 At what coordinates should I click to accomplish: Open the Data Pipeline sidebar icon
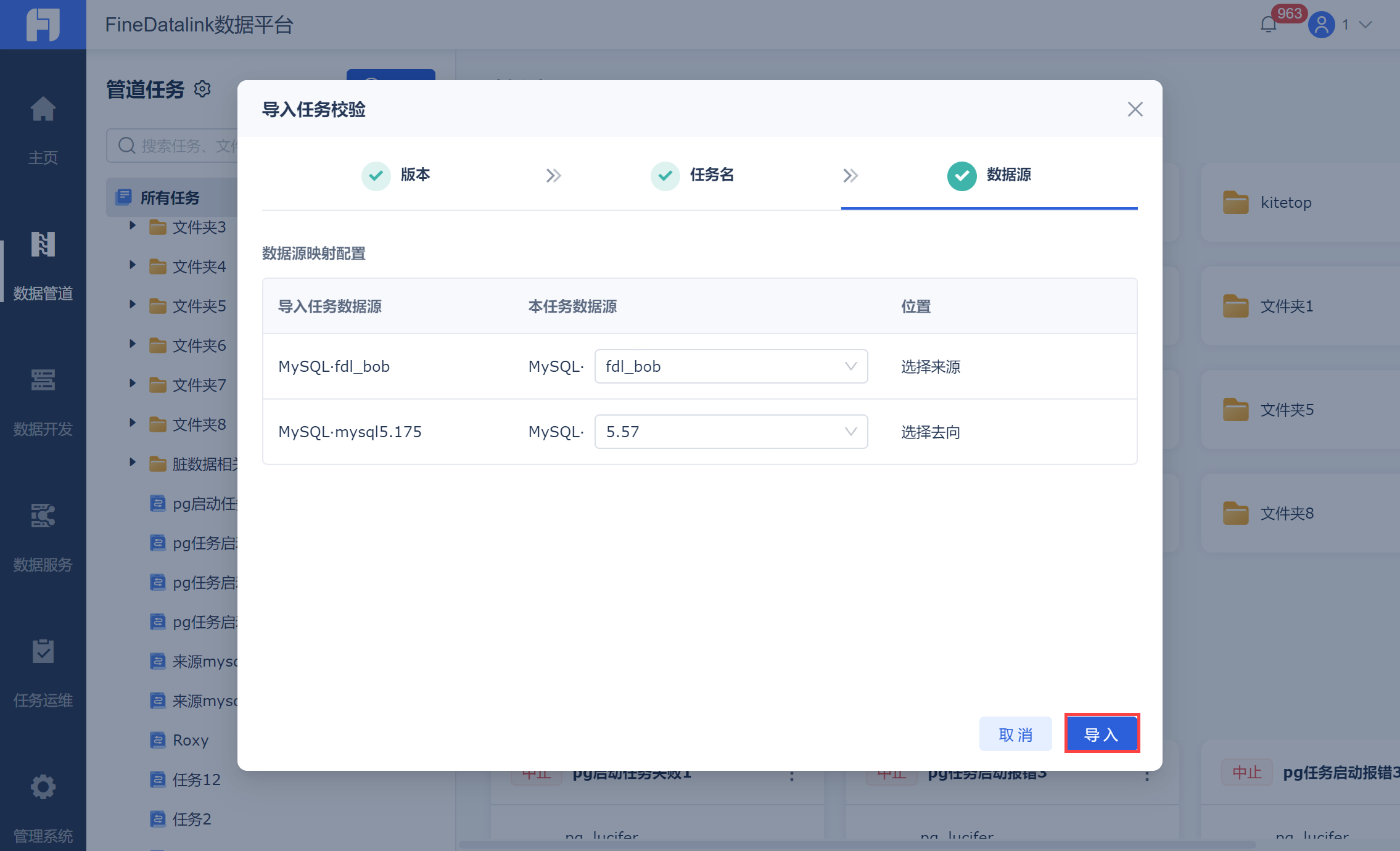(43, 245)
